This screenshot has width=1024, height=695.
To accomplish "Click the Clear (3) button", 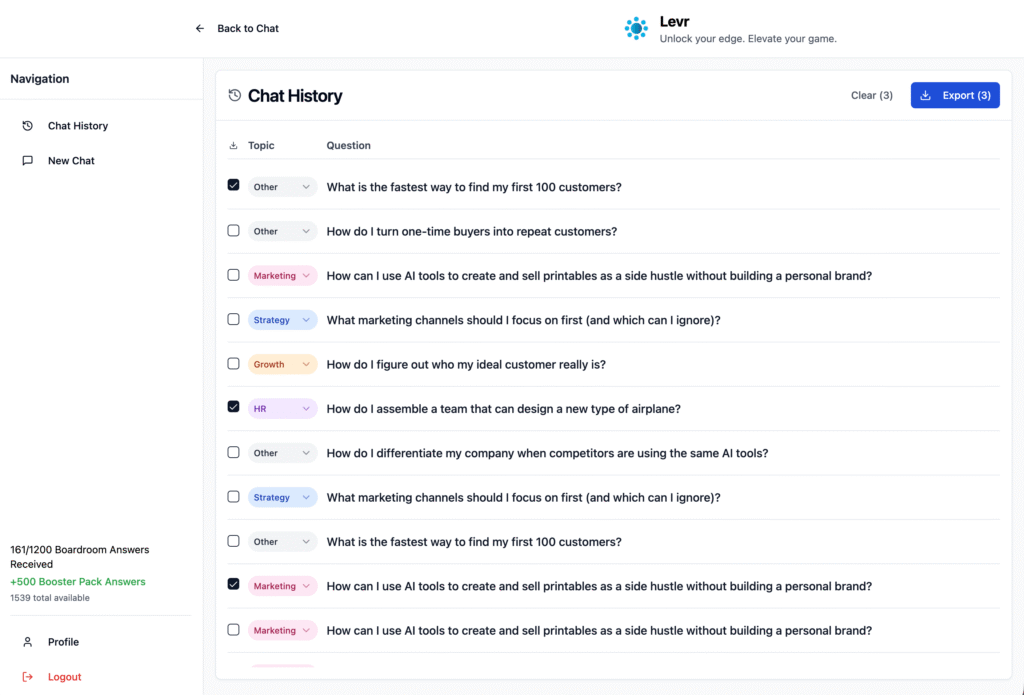I will pos(871,96).
